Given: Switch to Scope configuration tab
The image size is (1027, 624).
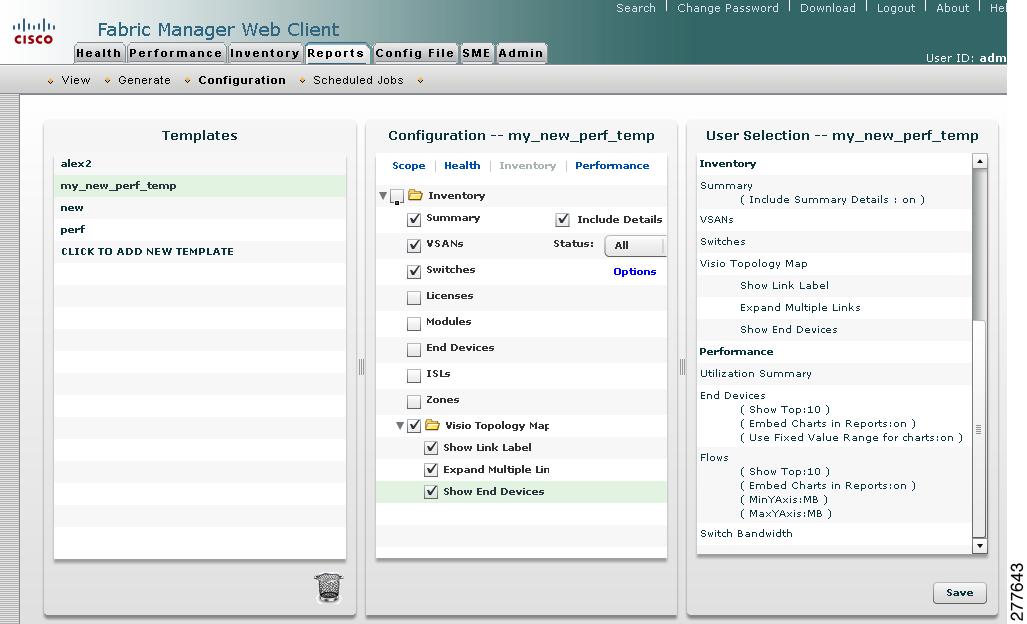Looking at the screenshot, I should [409, 166].
